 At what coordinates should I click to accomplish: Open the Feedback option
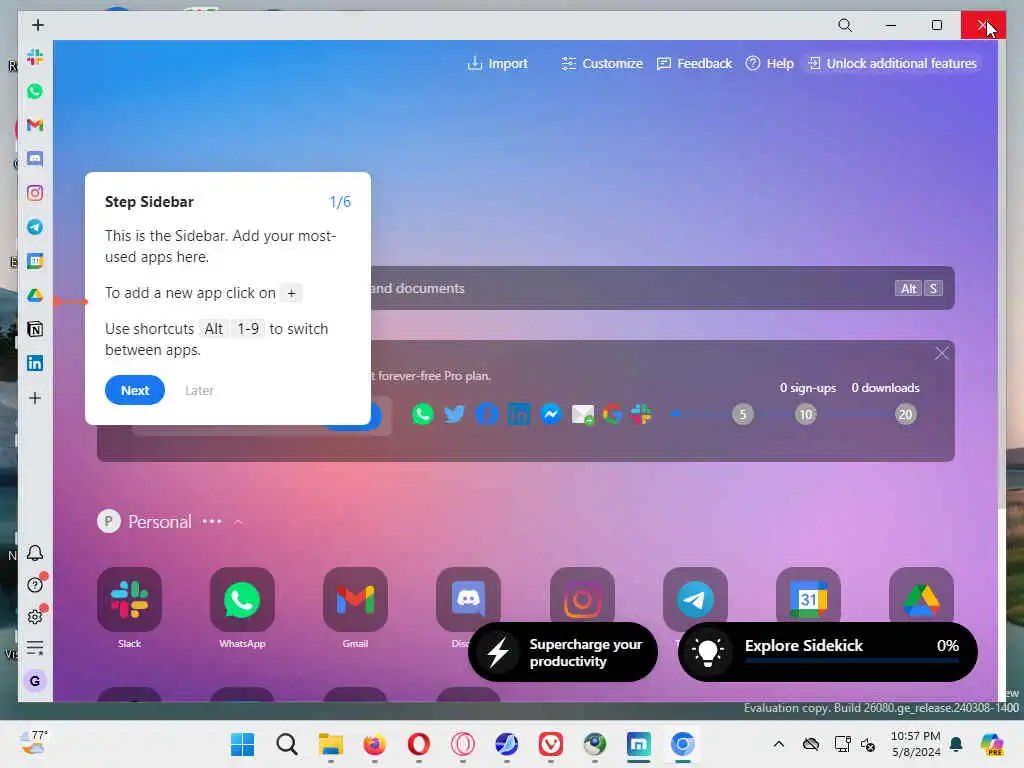(694, 63)
